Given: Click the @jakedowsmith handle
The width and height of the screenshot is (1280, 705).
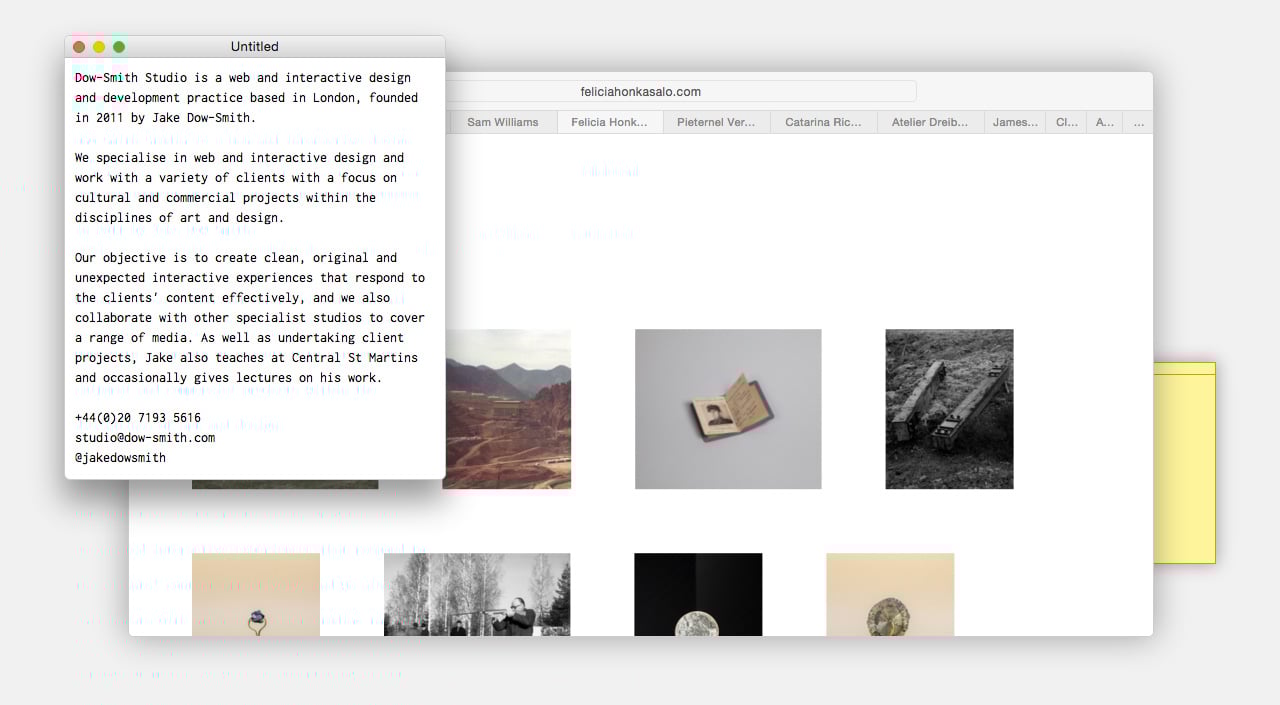Looking at the screenshot, I should click(x=120, y=457).
